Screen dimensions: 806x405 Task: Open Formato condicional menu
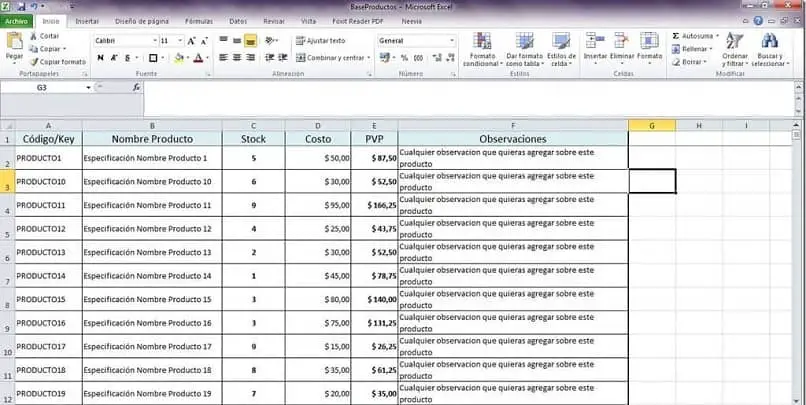point(482,50)
